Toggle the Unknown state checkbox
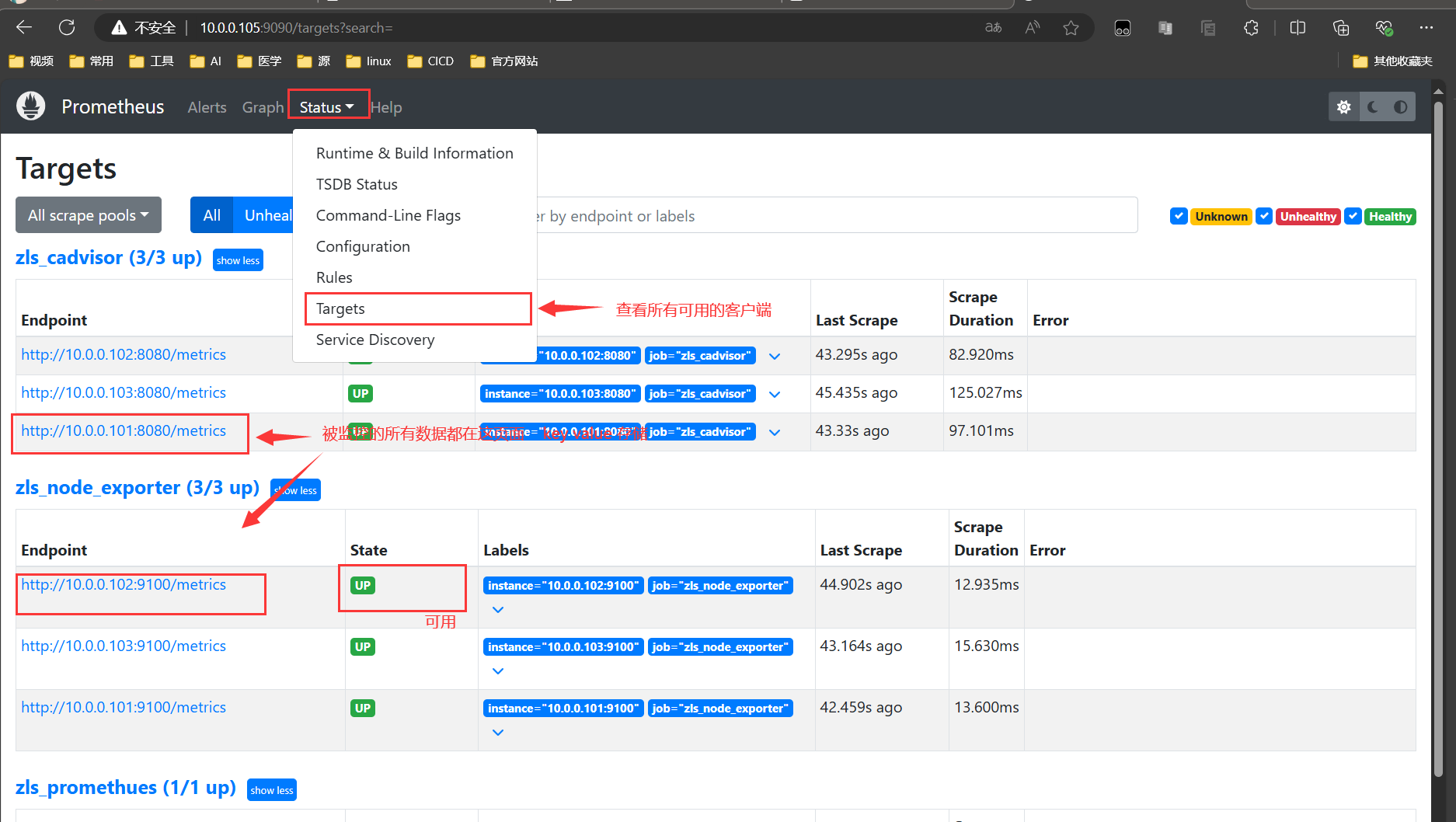Screen dimensions: 1456x822 1179,216
